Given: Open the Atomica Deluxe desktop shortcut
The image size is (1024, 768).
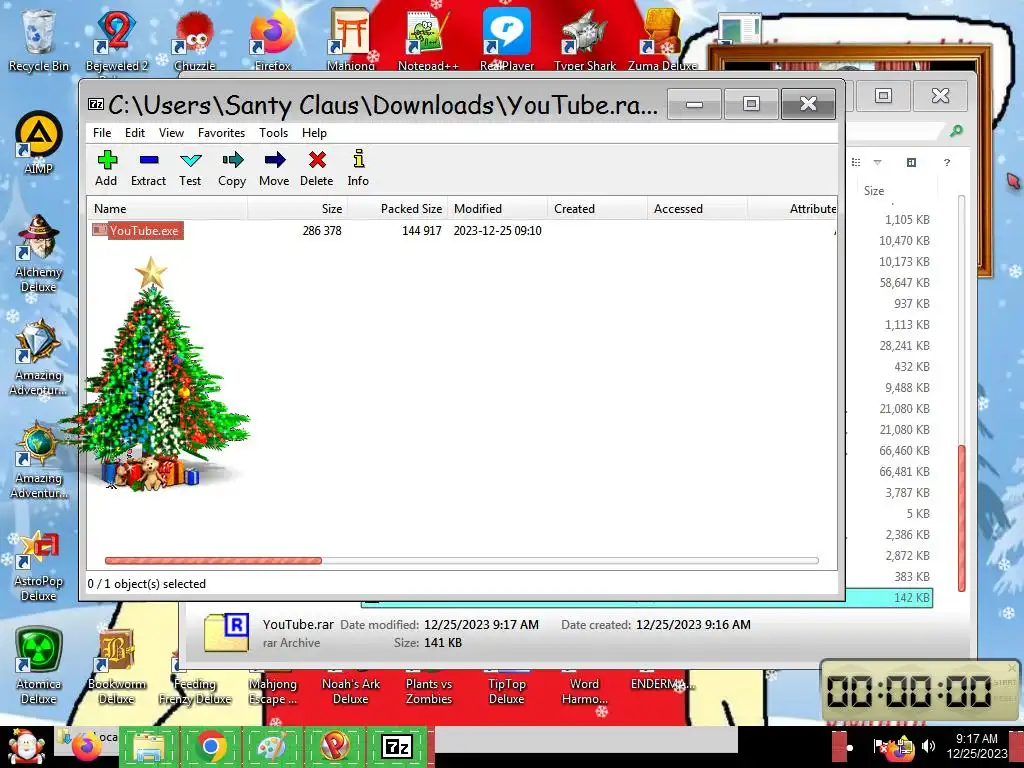Looking at the screenshot, I should (39, 666).
